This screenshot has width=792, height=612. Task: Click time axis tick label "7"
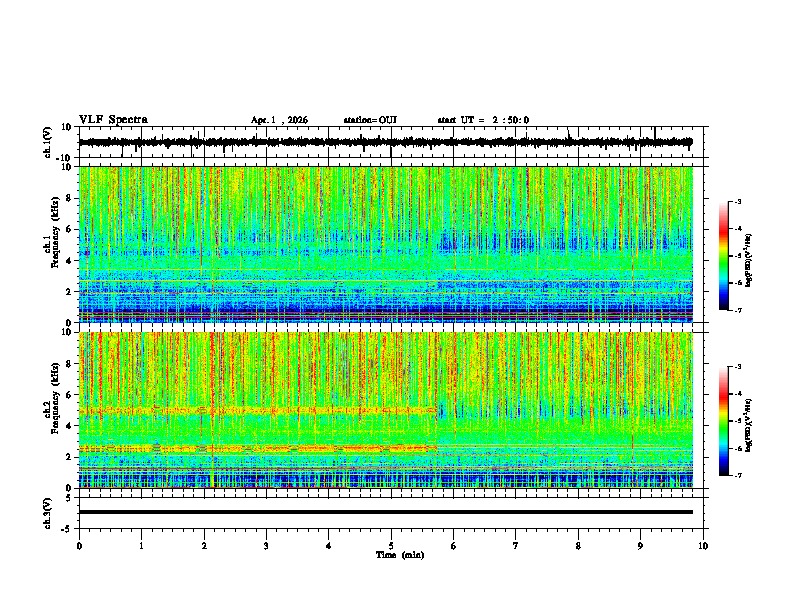pos(516,546)
